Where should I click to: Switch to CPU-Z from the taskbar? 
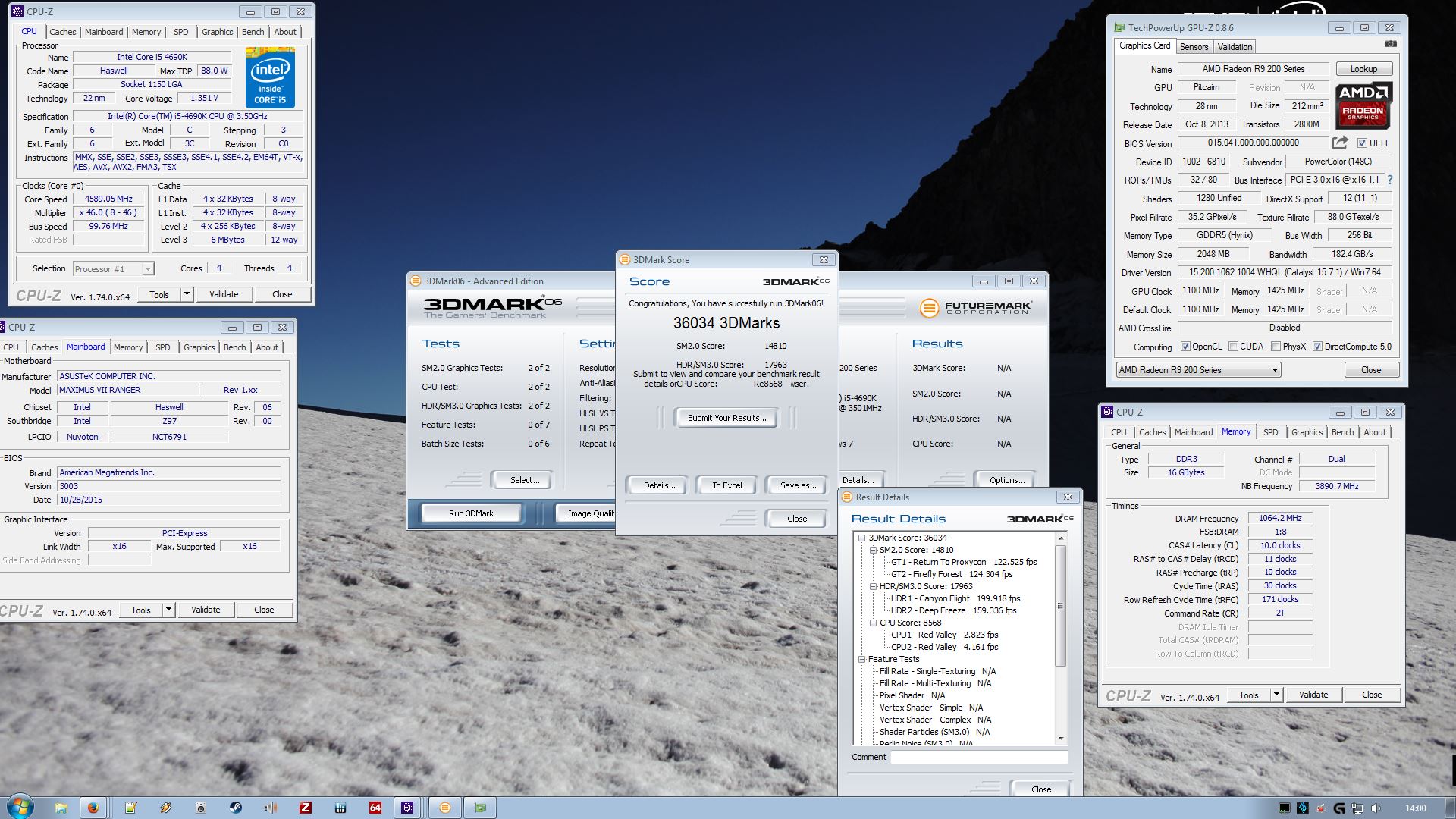point(408,808)
